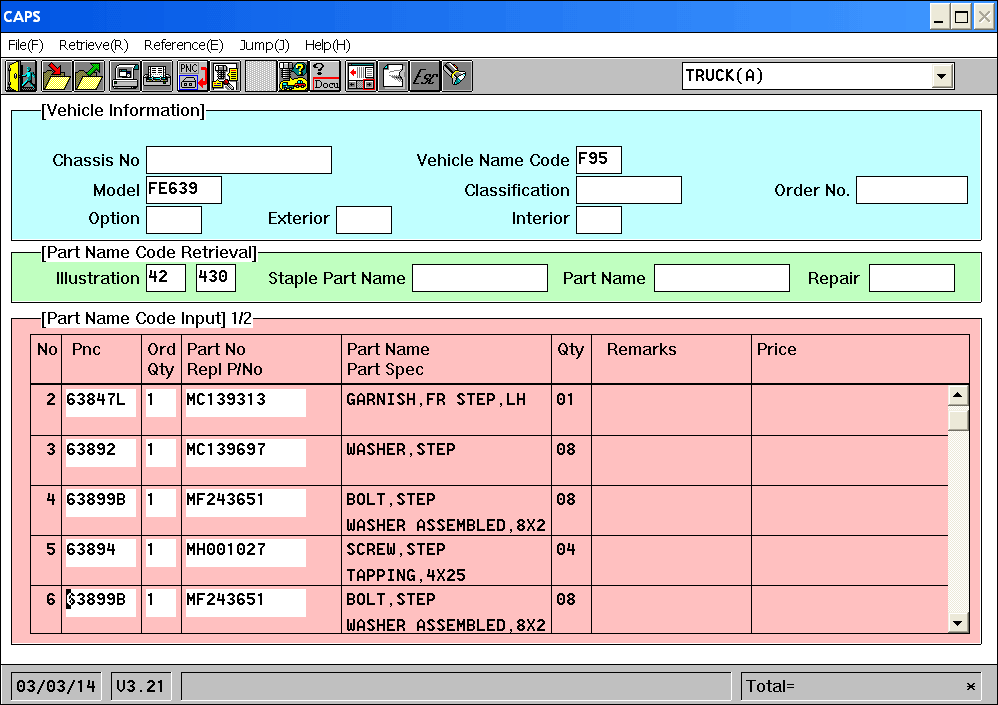Click the Interior input field

pyautogui.click(x=599, y=220)
